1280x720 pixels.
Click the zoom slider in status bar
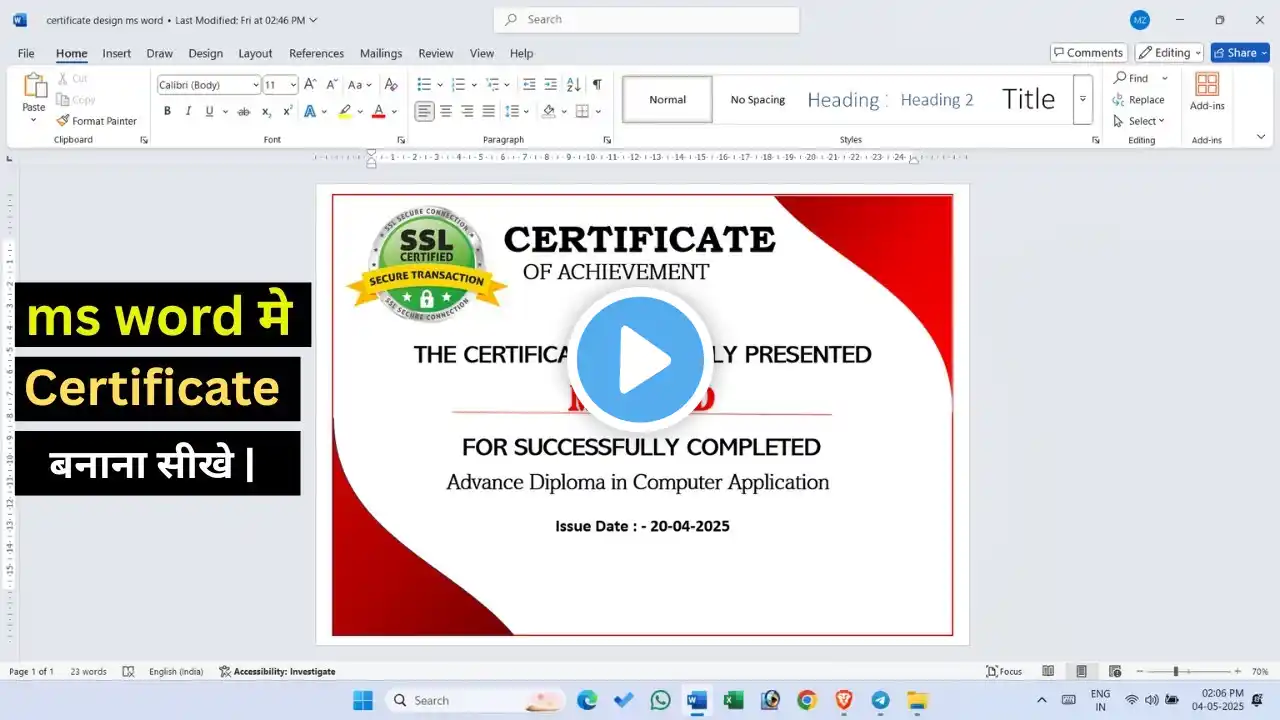coord(1176,671)
